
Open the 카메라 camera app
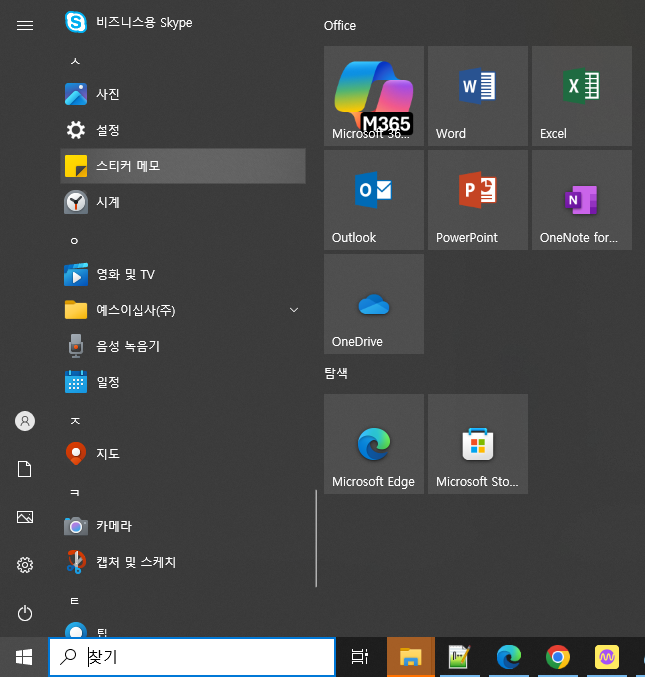tap(183, 526)
